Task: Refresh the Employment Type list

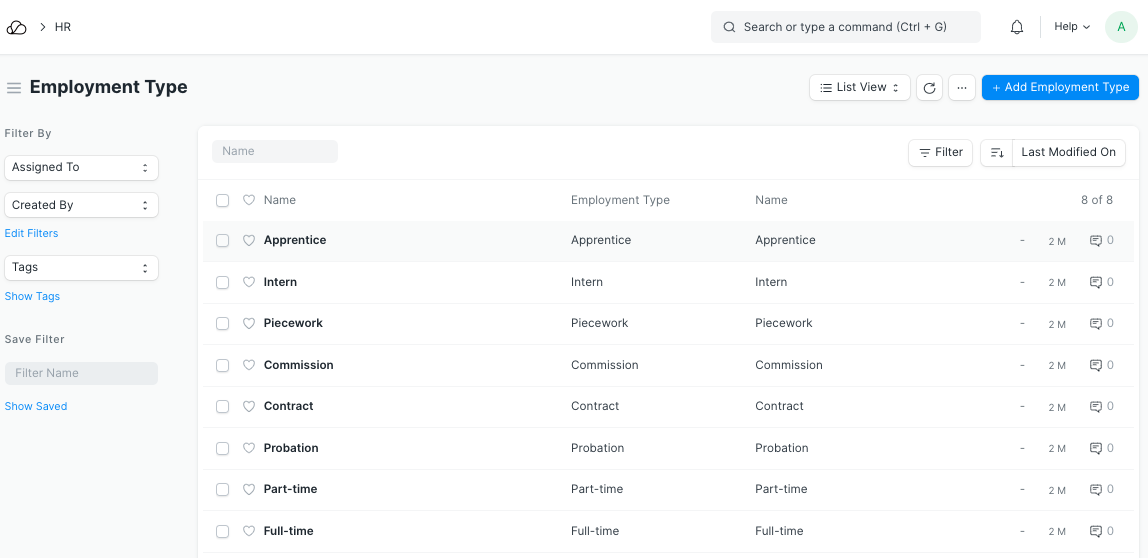Action: (929, 88)
